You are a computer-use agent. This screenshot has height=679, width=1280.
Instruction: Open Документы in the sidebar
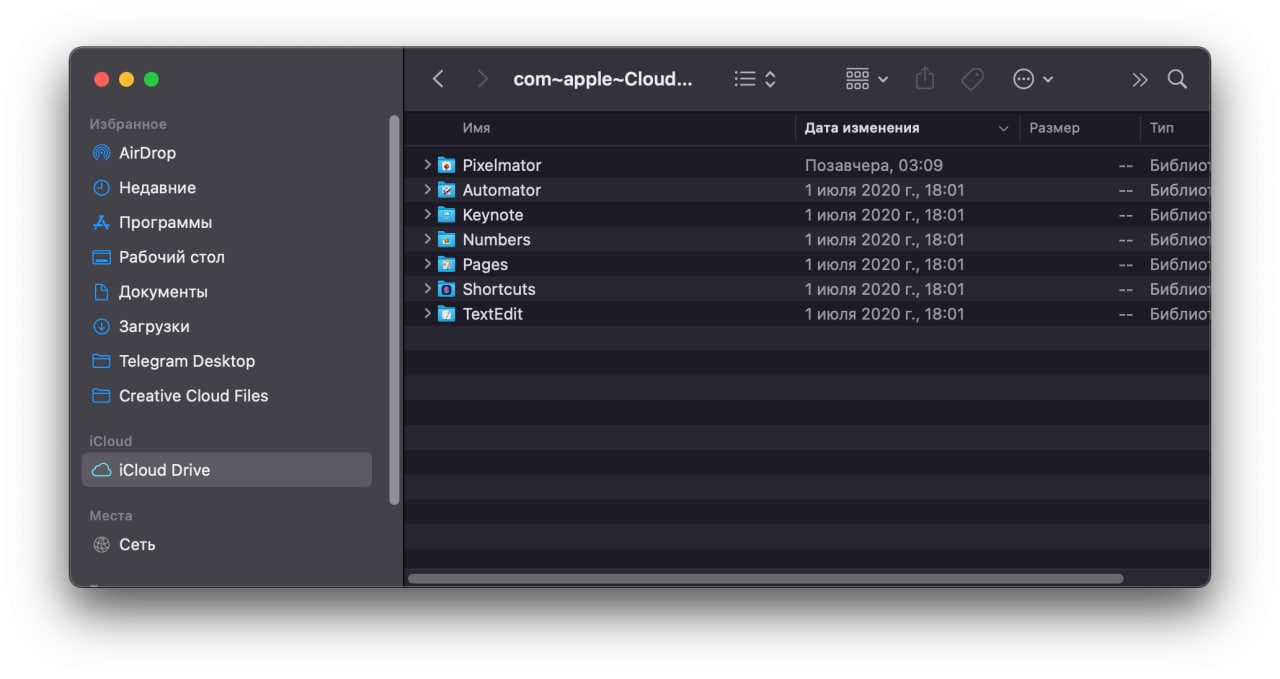coord(163,292)
